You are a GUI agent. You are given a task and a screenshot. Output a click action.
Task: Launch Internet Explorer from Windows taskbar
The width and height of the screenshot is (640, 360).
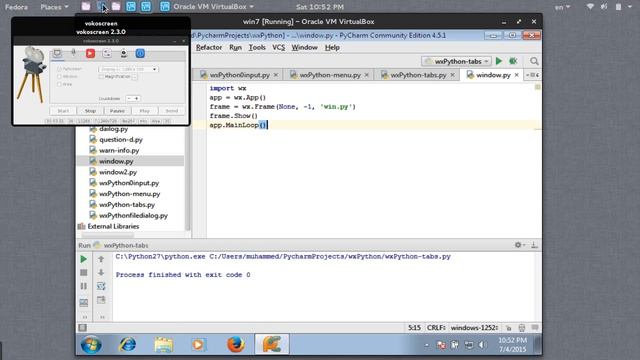click(x=127, y=345)
